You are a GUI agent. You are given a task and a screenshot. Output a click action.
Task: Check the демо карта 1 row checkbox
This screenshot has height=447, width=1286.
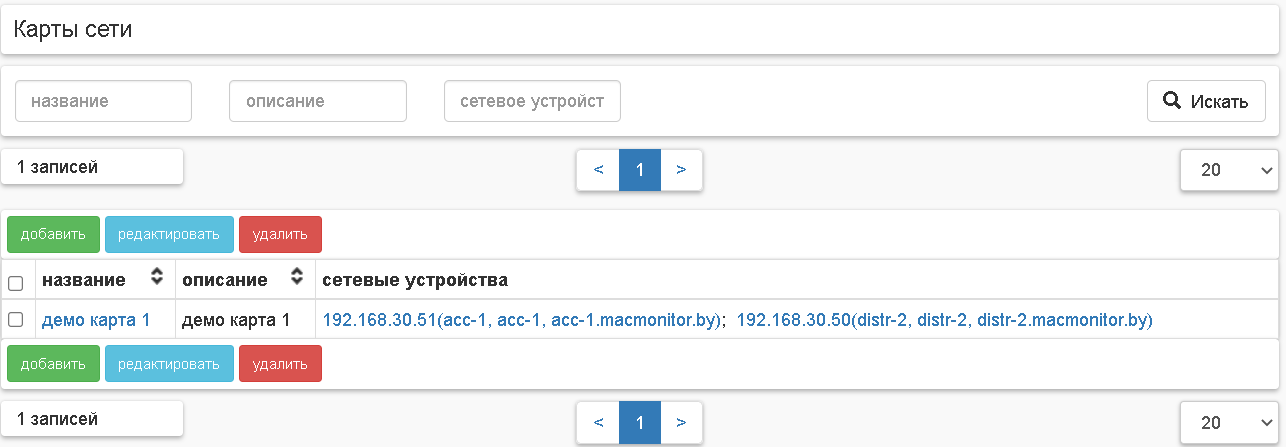15,320
